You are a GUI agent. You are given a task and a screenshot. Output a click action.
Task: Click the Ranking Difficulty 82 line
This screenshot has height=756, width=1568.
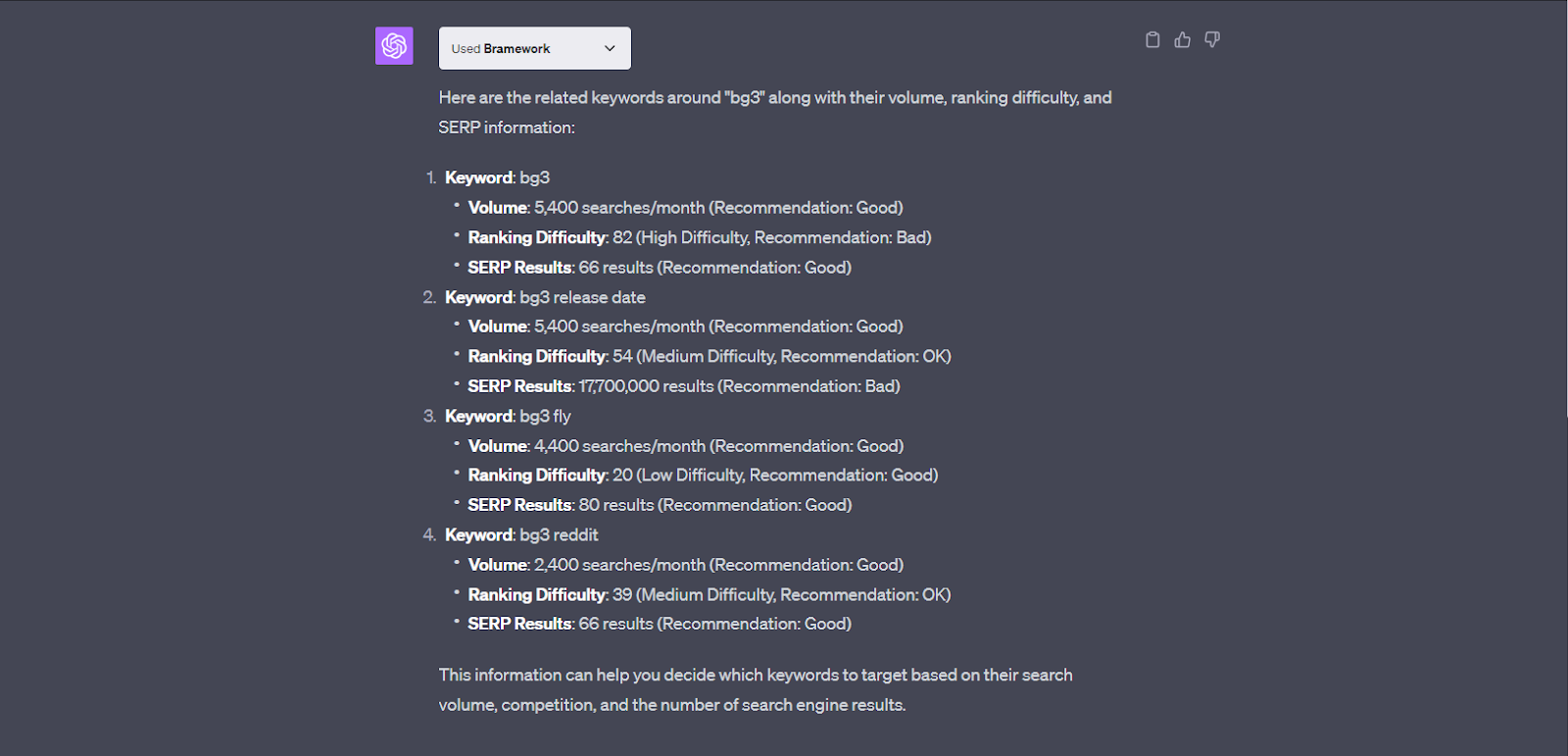click(700, 237)
